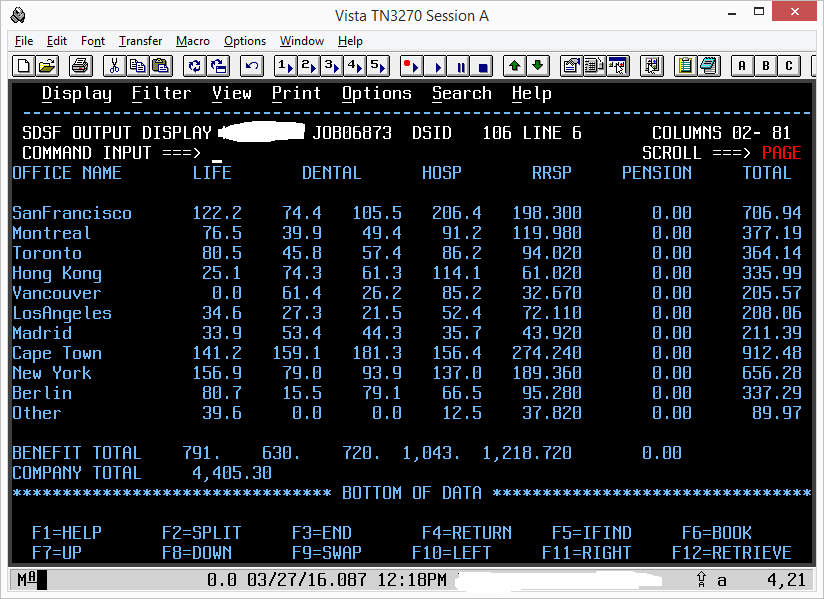Run macro 2 from the toolbar
824x599 pixels.
pos(308,66)
